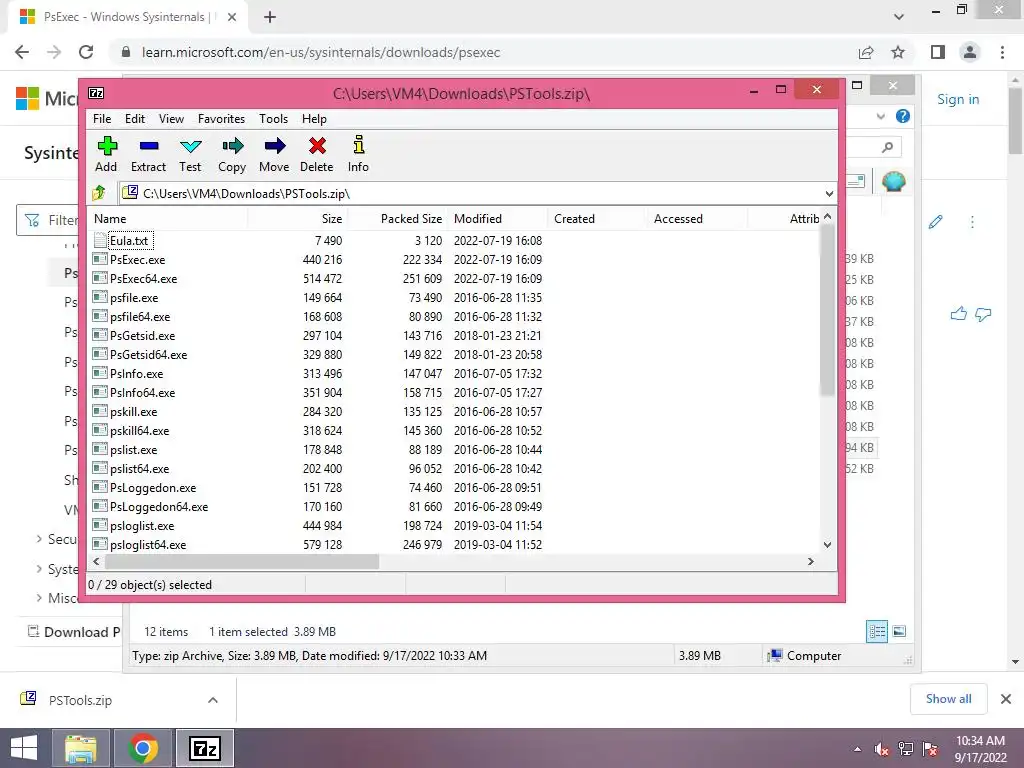
Task: Close the PsExec browser tab
Action: click(x=232, y=17)
